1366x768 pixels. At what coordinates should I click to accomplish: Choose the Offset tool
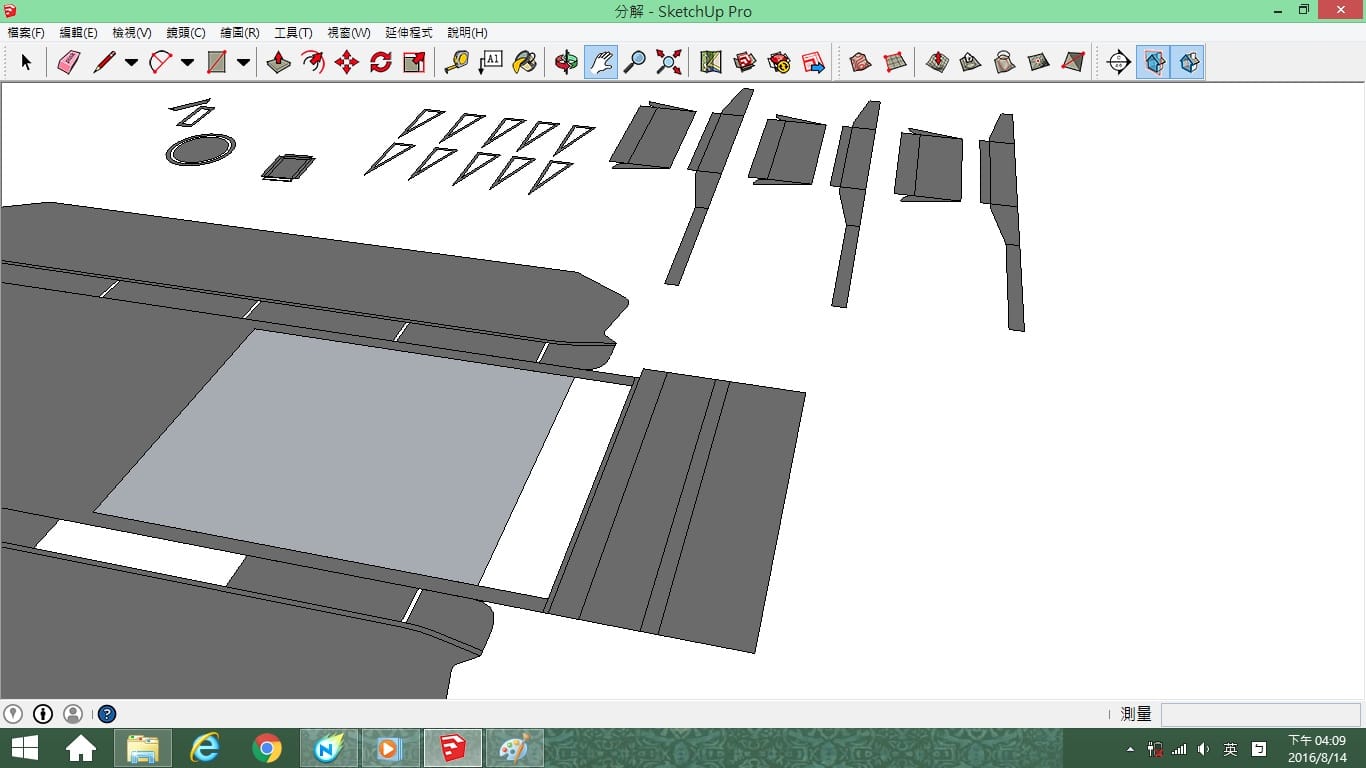click(313, 62)
